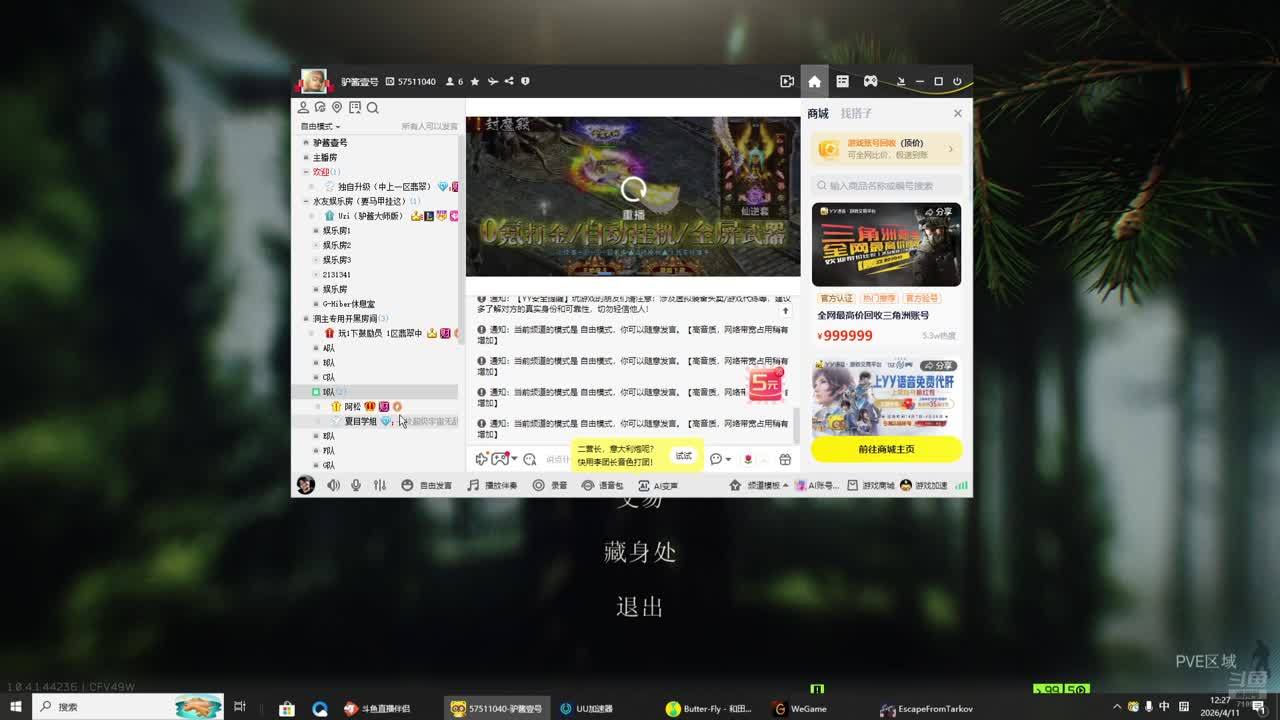Switch to EscapeFromTarkov in the taskbar

[926, 708]
